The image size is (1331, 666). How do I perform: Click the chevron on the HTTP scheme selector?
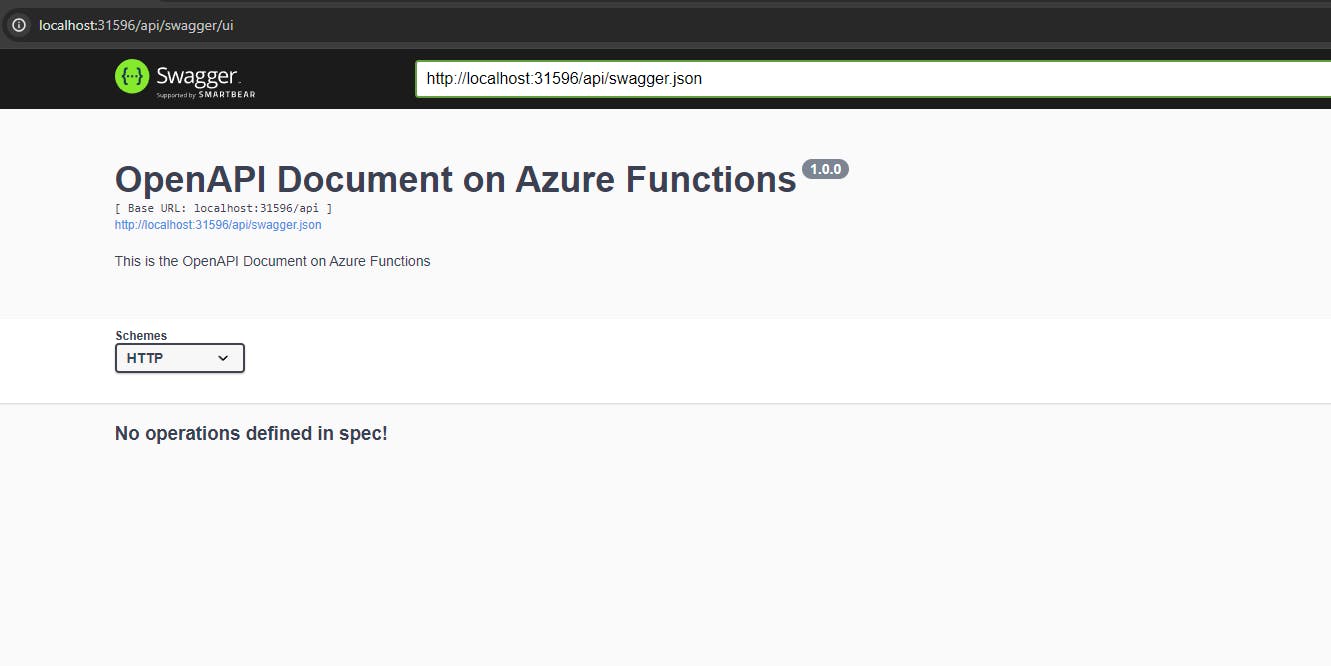223,357
